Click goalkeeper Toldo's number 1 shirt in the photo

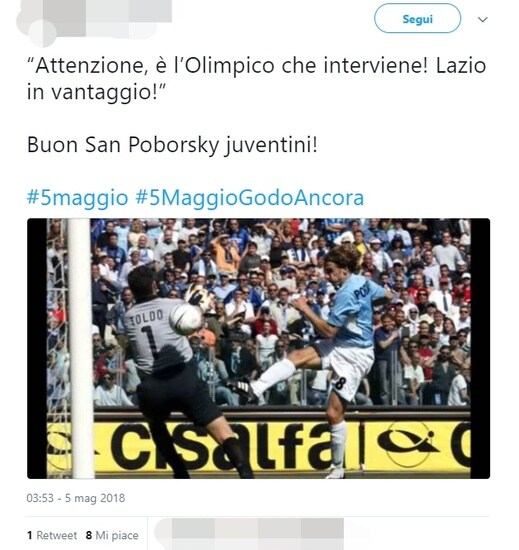[x=156, y=337]
